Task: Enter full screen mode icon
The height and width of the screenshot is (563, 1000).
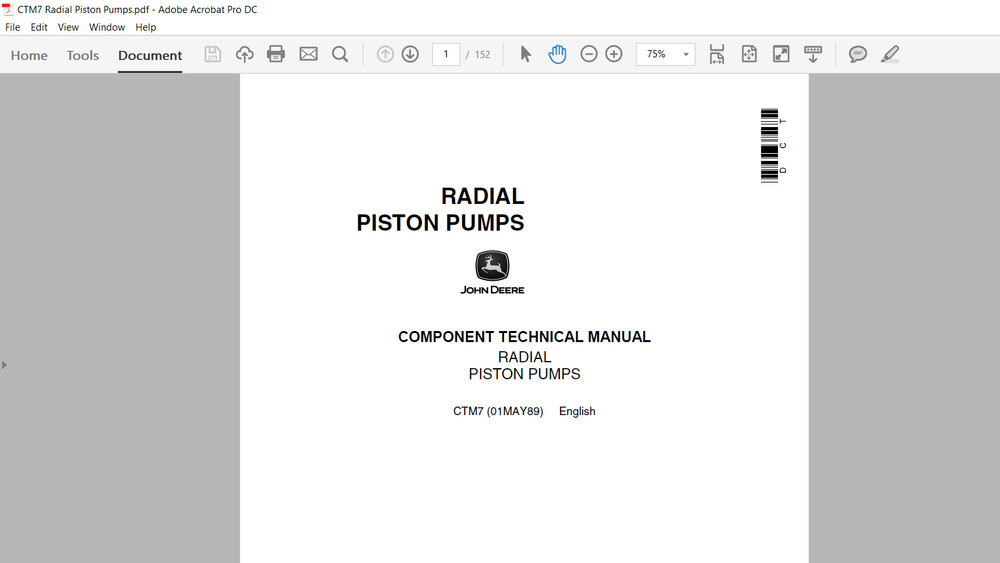Action: [781, 54]
